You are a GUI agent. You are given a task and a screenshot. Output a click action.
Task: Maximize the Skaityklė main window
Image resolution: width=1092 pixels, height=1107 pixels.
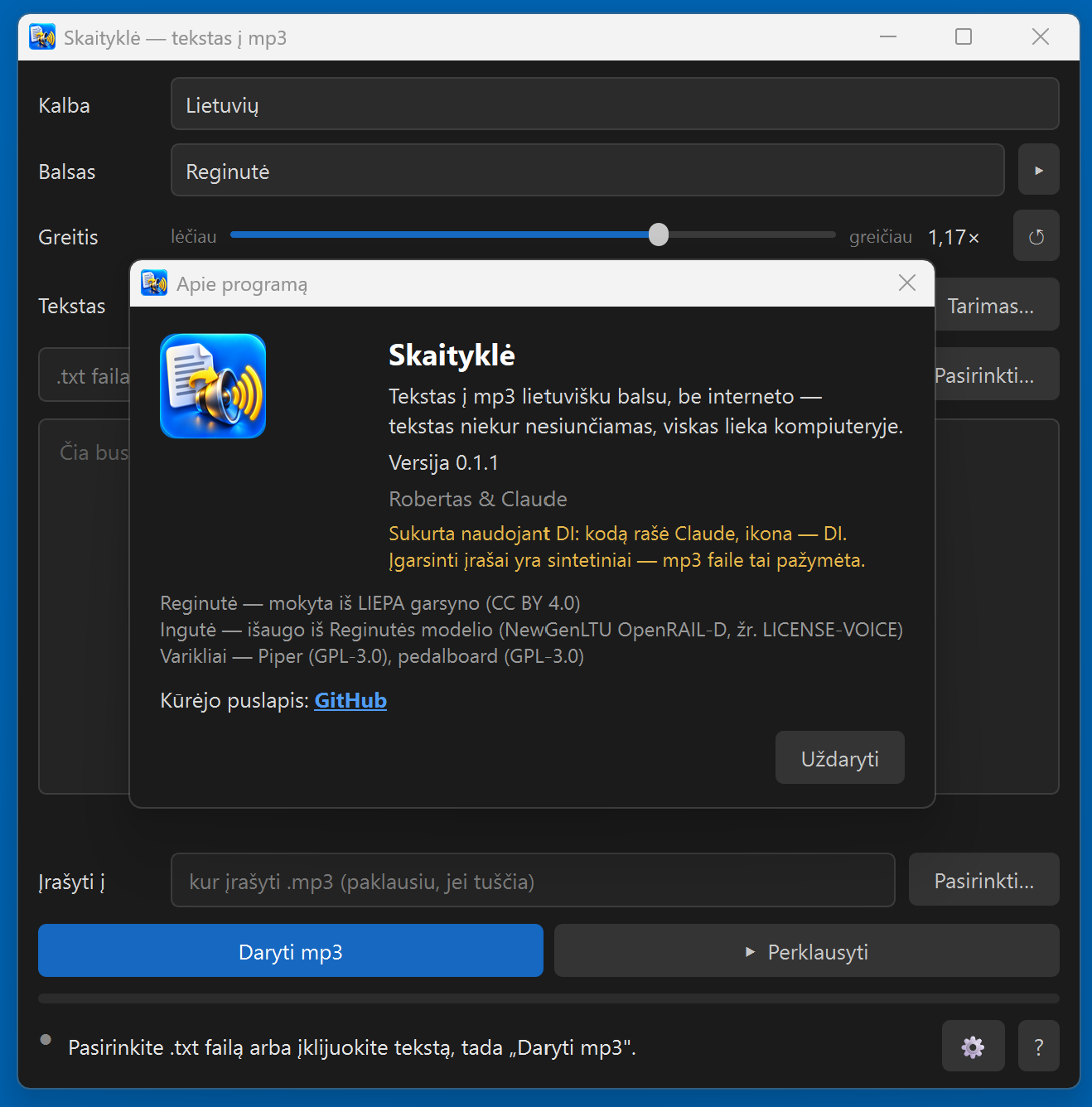click(x=964, y=36)
